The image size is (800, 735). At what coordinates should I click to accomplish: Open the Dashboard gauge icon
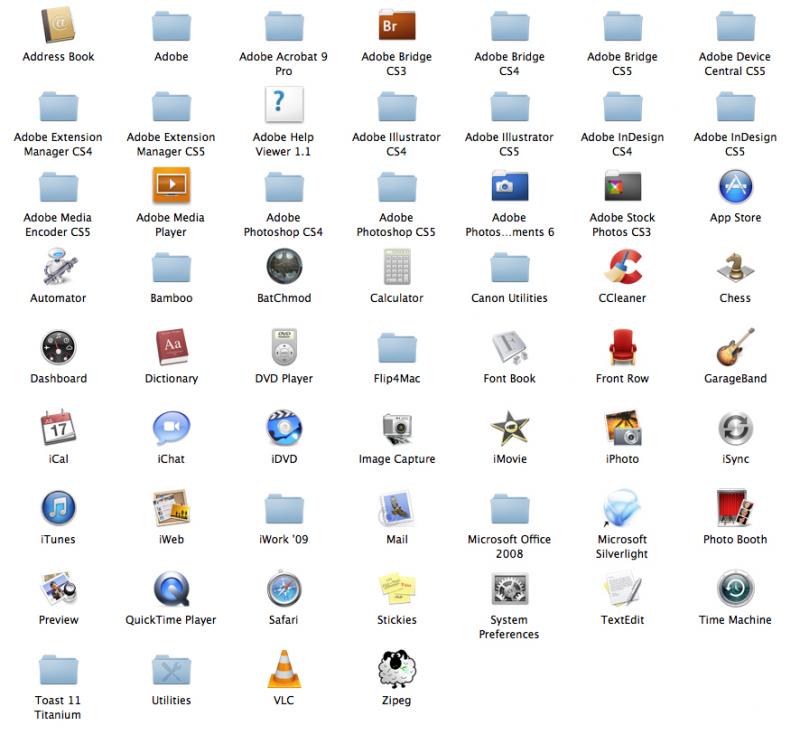[x=58, y=347]
